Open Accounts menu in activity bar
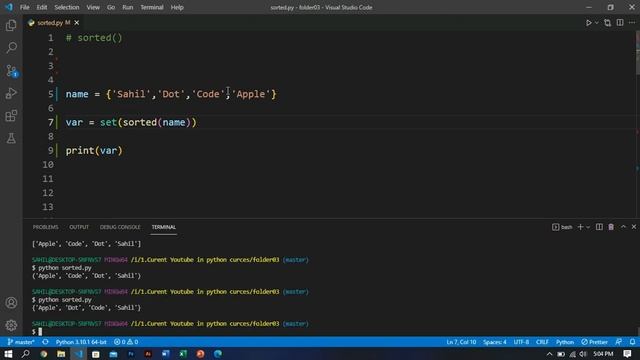Screen dimensions: 640x360 pos(11,303)
